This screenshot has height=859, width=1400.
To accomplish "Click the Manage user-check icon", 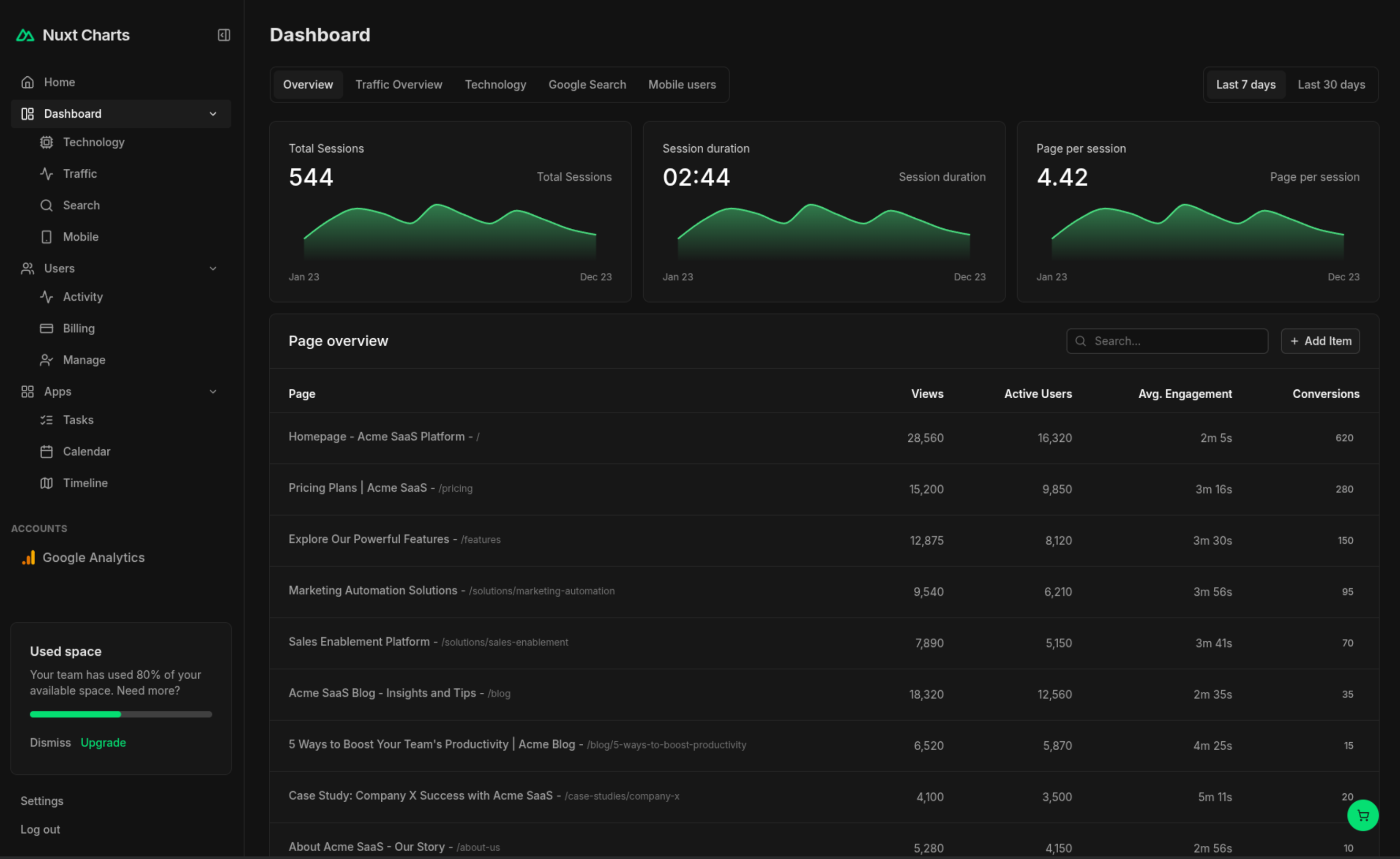I will pyautogui.click(x=47, y=360).
